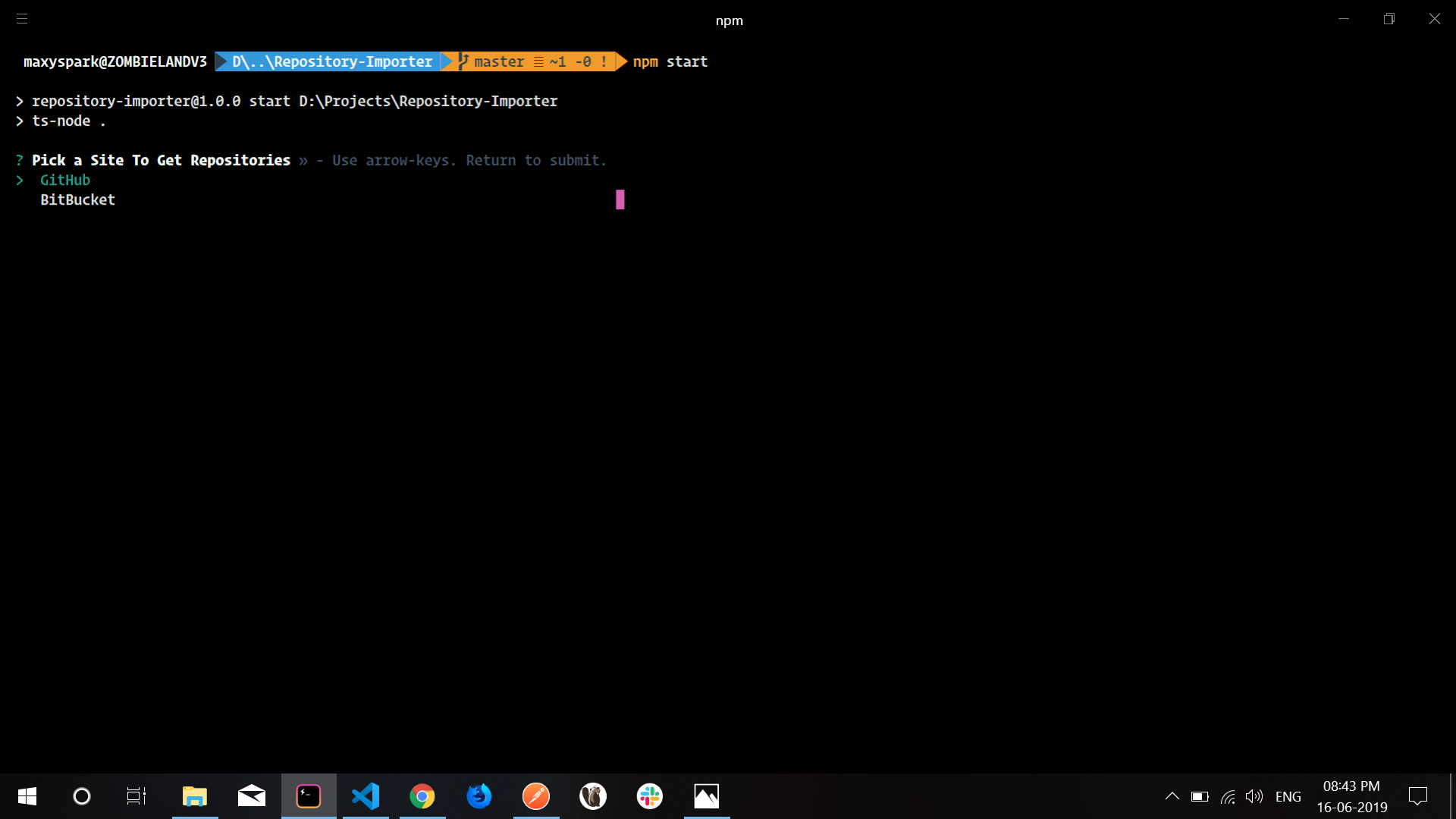Launch Firefox Developer Edition from the taskbar
Viewport: 1456px width, 819px height.
479,796
